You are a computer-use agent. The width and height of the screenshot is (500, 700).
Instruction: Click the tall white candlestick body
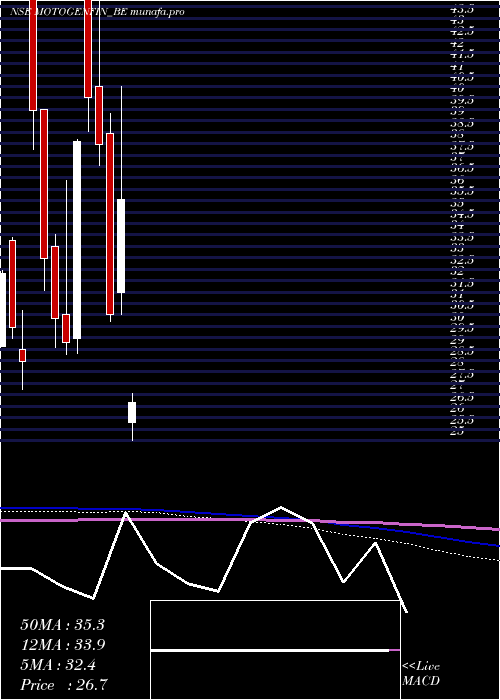tap(77, 240)
